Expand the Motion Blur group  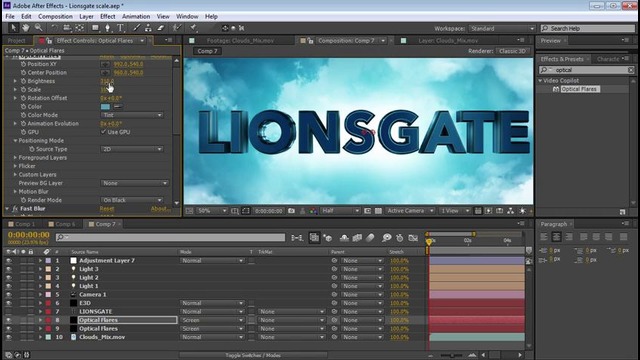click(x=16, y=191)
